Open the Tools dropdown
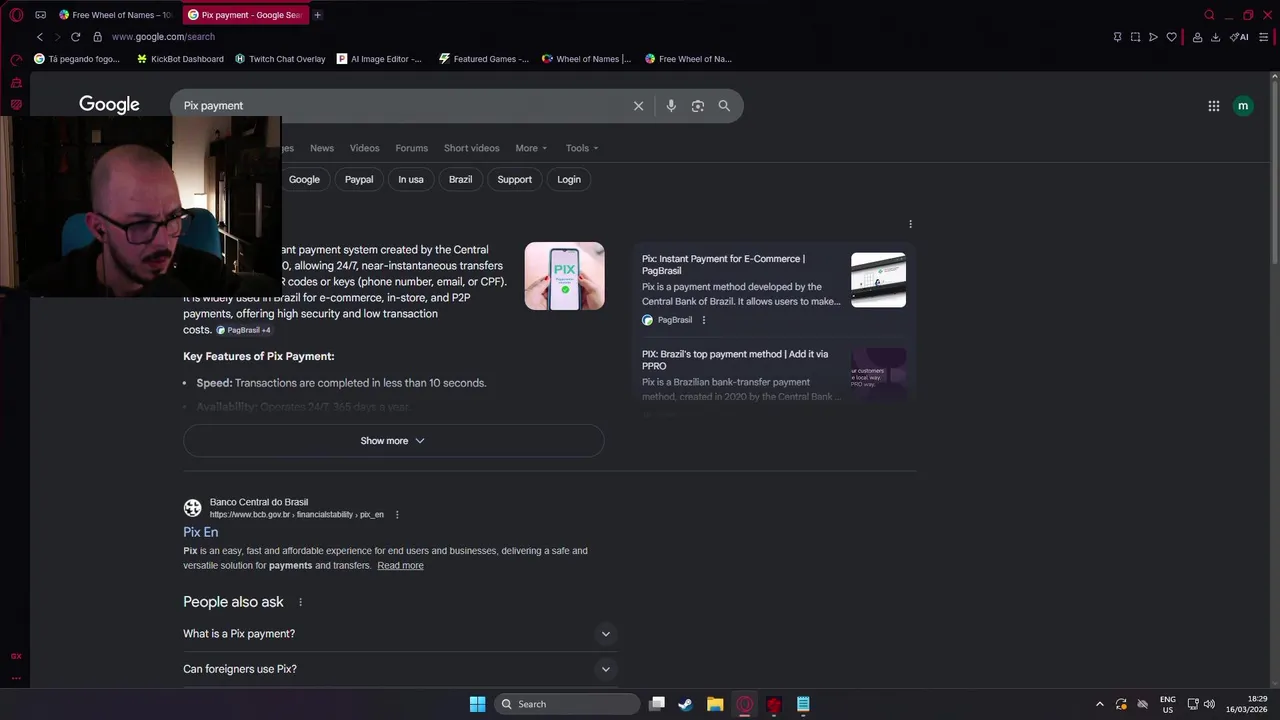The height and width of the screenshot is (720, 1280). [x=582, y=148]
